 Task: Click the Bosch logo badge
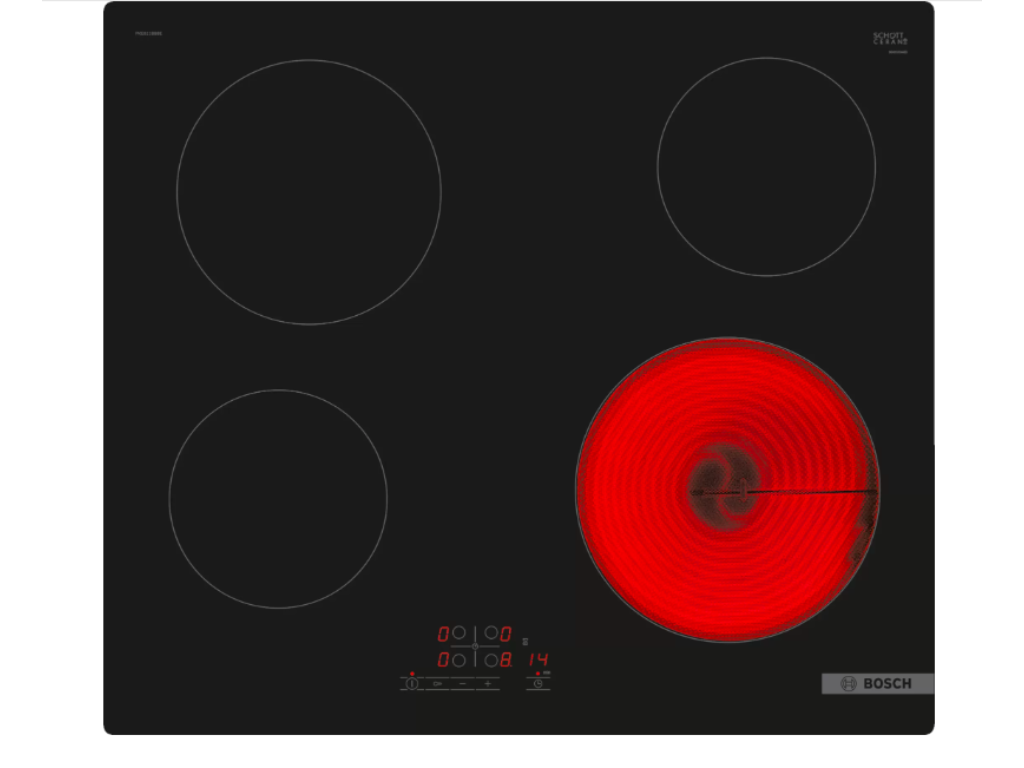click(877, 684)
